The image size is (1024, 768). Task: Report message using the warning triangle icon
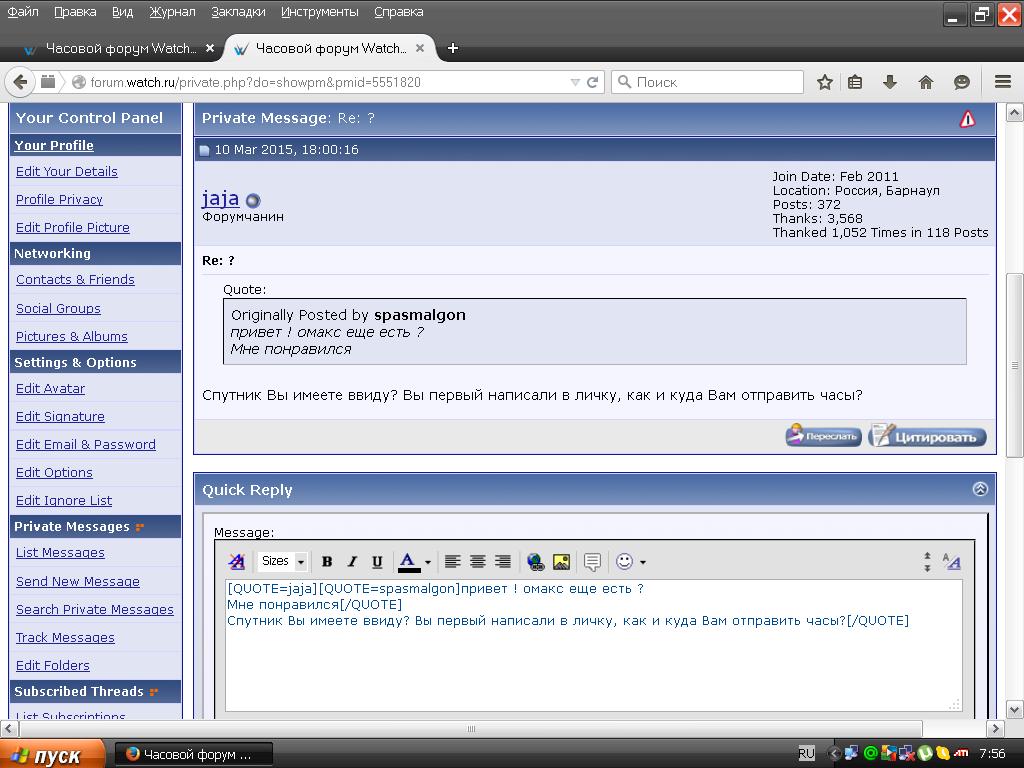[x=967, y=119]
